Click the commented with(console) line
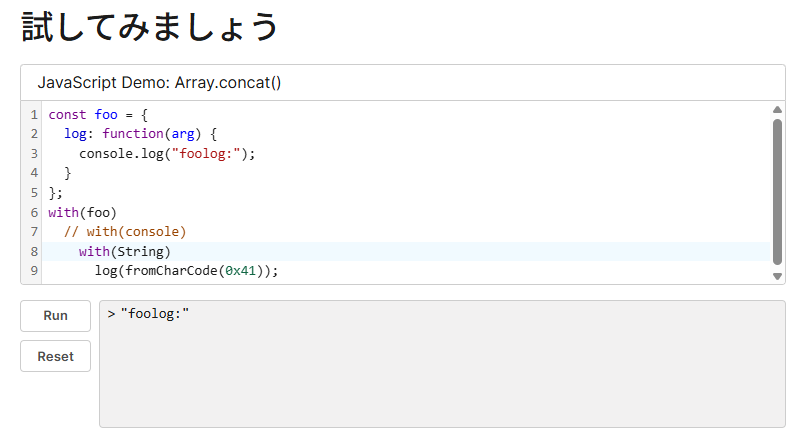 (125, 232)
